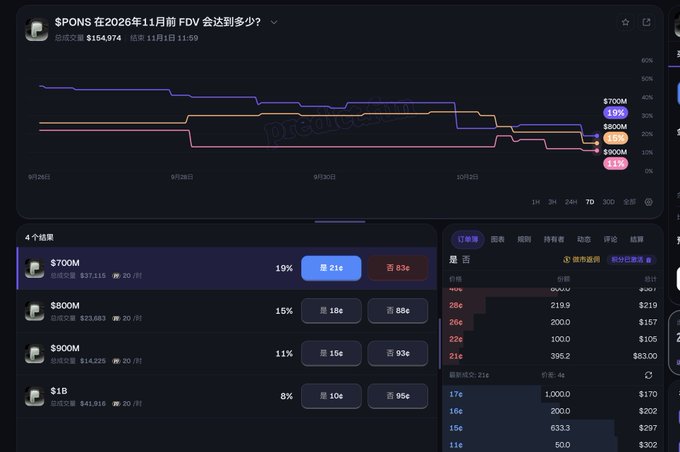
Task: Select the 15¢ bid row in order book
Action: pyautogui.click(x=553, y=428)
